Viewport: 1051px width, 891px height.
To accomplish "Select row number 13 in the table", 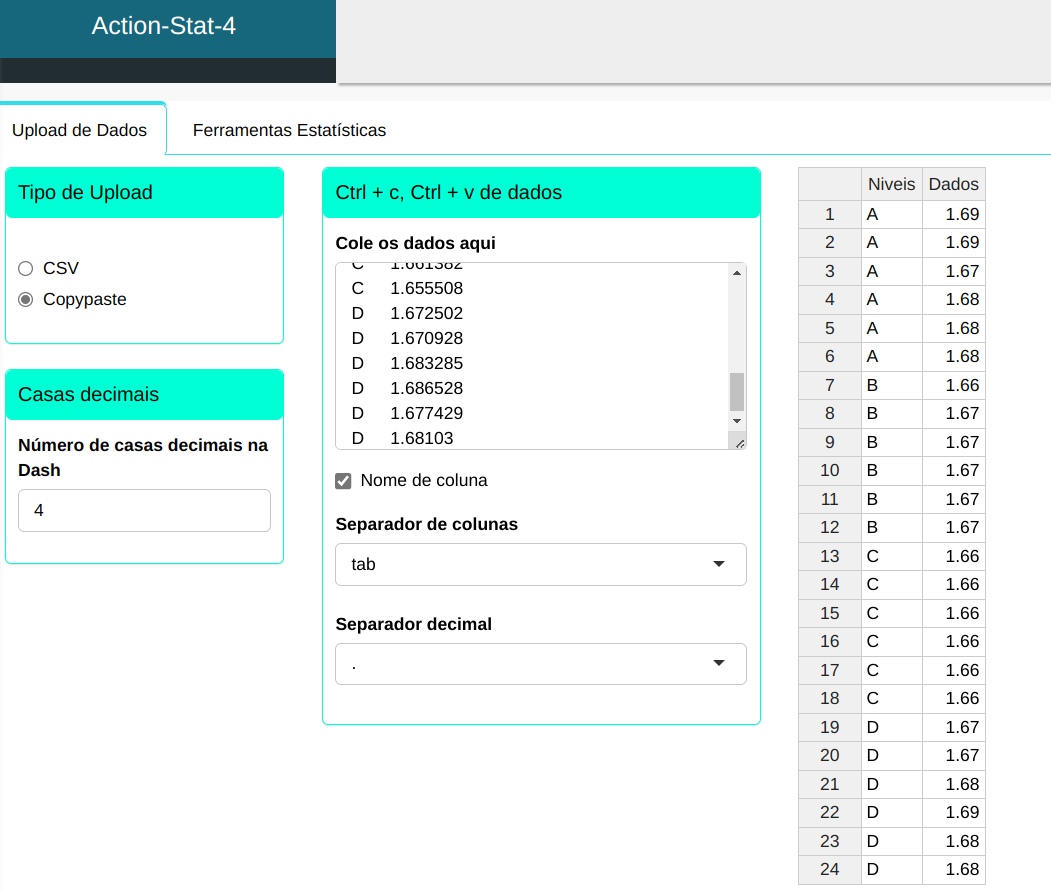I will point(829,556).
